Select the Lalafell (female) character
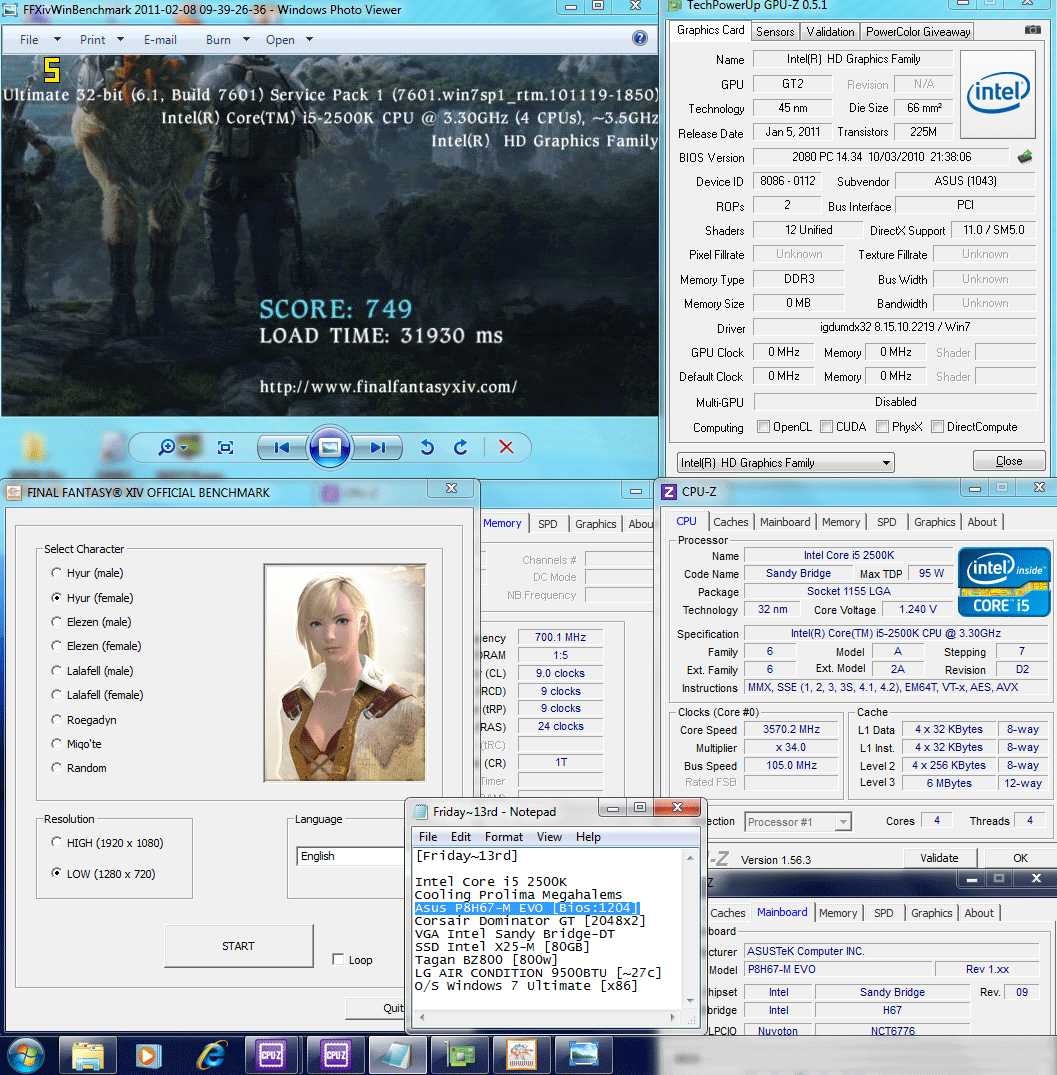1057x1075 pixels. pos(56,694)
